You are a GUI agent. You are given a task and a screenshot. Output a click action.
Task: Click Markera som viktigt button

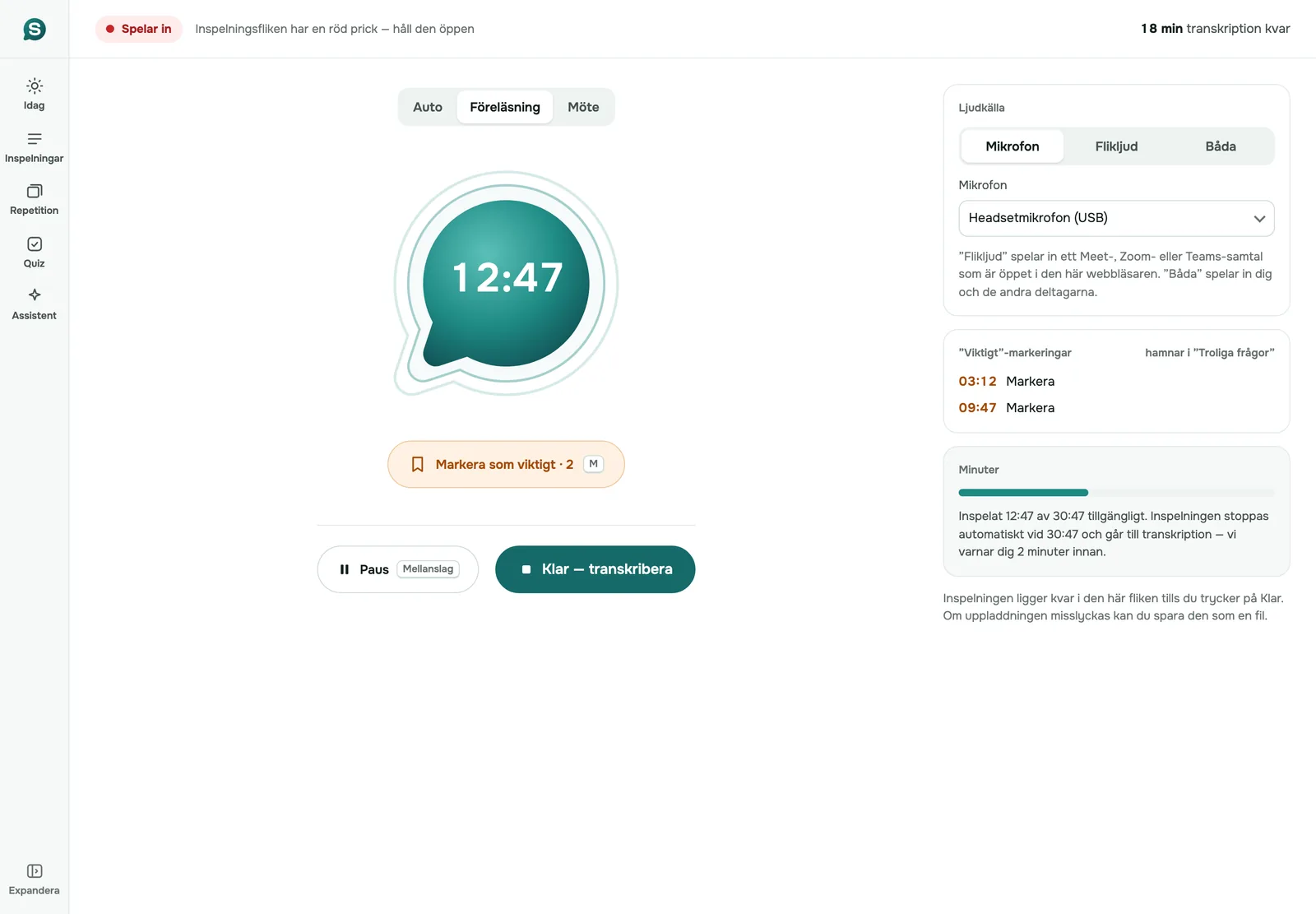click(x=506, y=465)
